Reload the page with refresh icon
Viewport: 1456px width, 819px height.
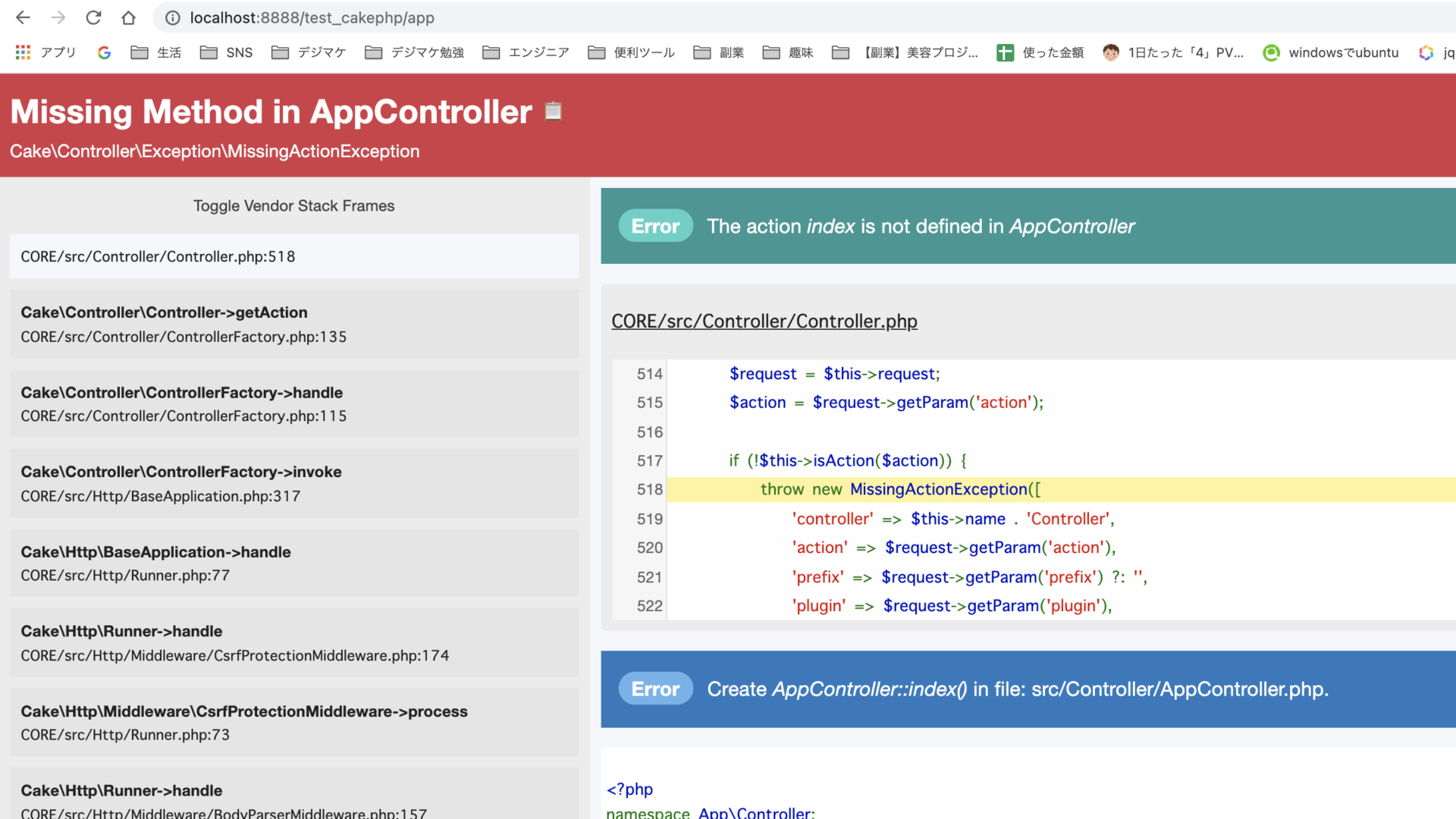click(x=93, y=17)
